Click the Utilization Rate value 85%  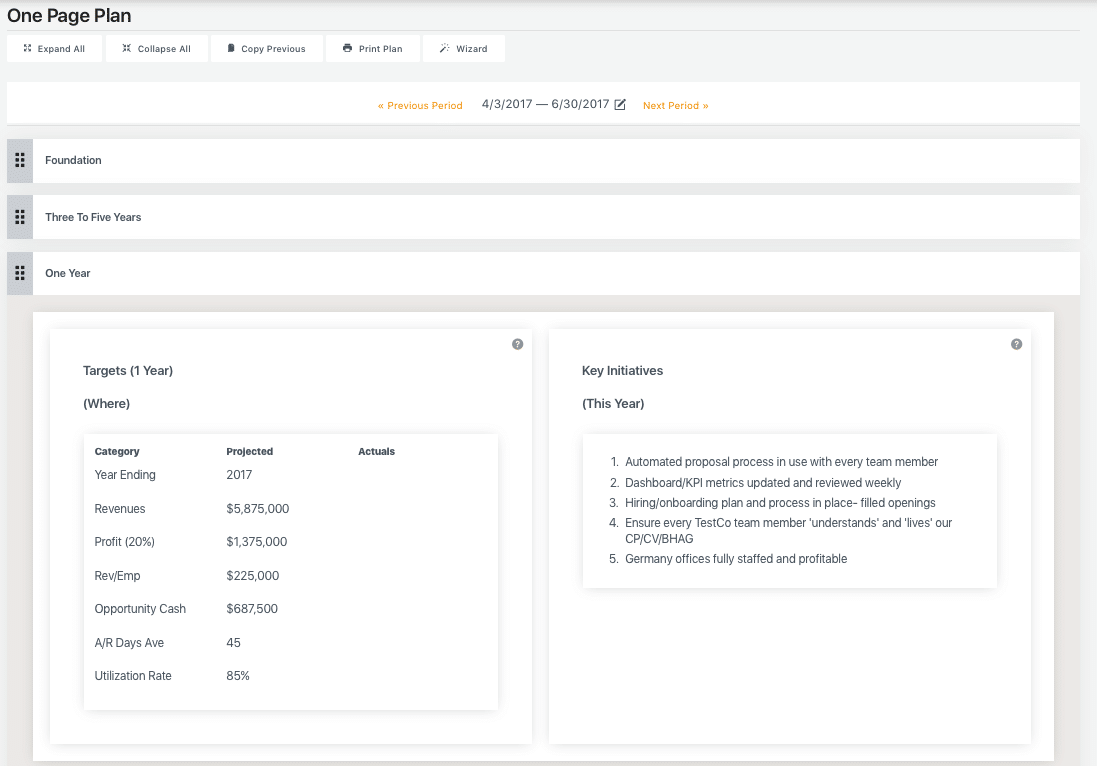[x=238, y=676]
